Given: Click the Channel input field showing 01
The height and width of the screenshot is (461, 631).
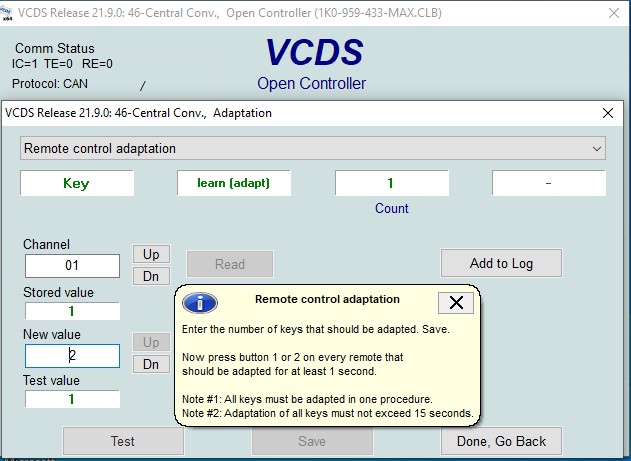Looking at the screenshot, I should coord(72,265).
